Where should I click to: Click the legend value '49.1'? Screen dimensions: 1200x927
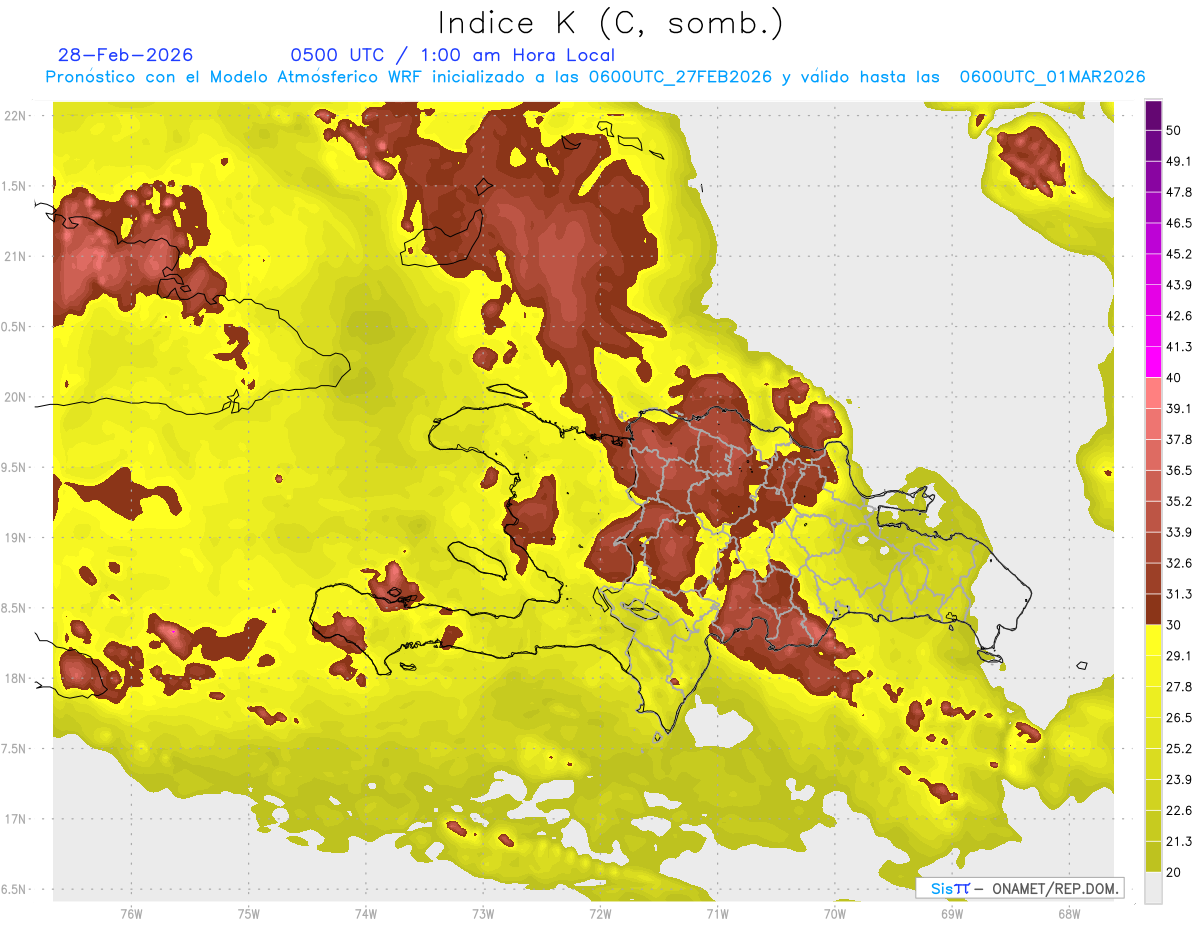pos(1178,161)
